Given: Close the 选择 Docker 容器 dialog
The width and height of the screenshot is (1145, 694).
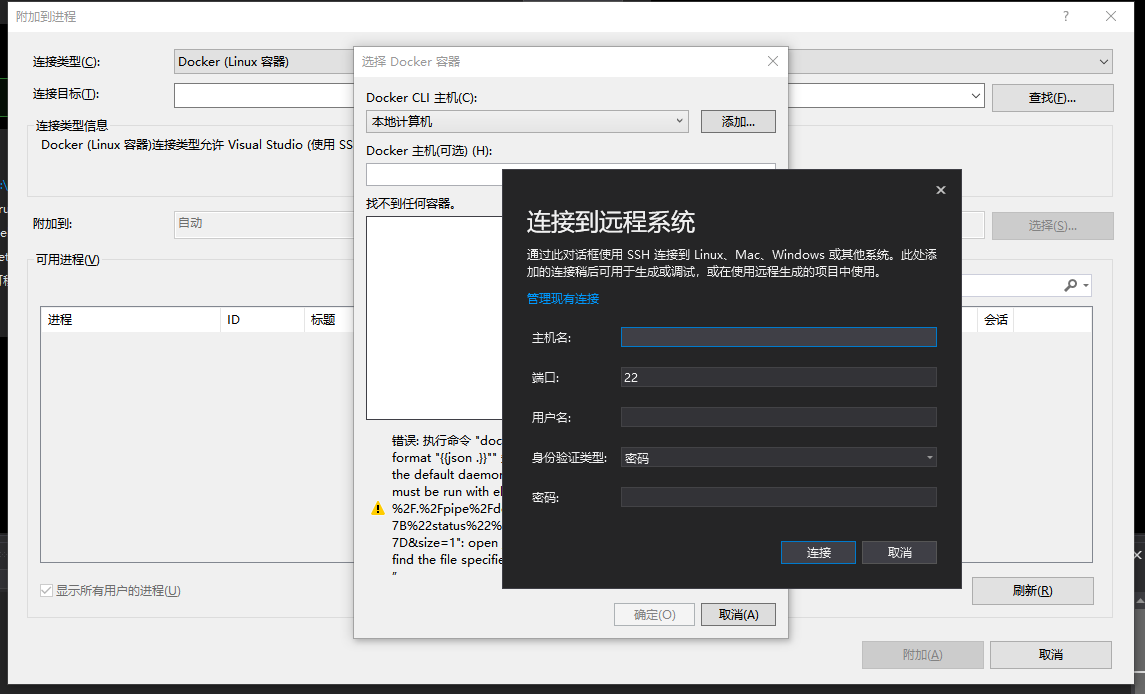Looking at the screenshot, I should click(x=773, y=61).
